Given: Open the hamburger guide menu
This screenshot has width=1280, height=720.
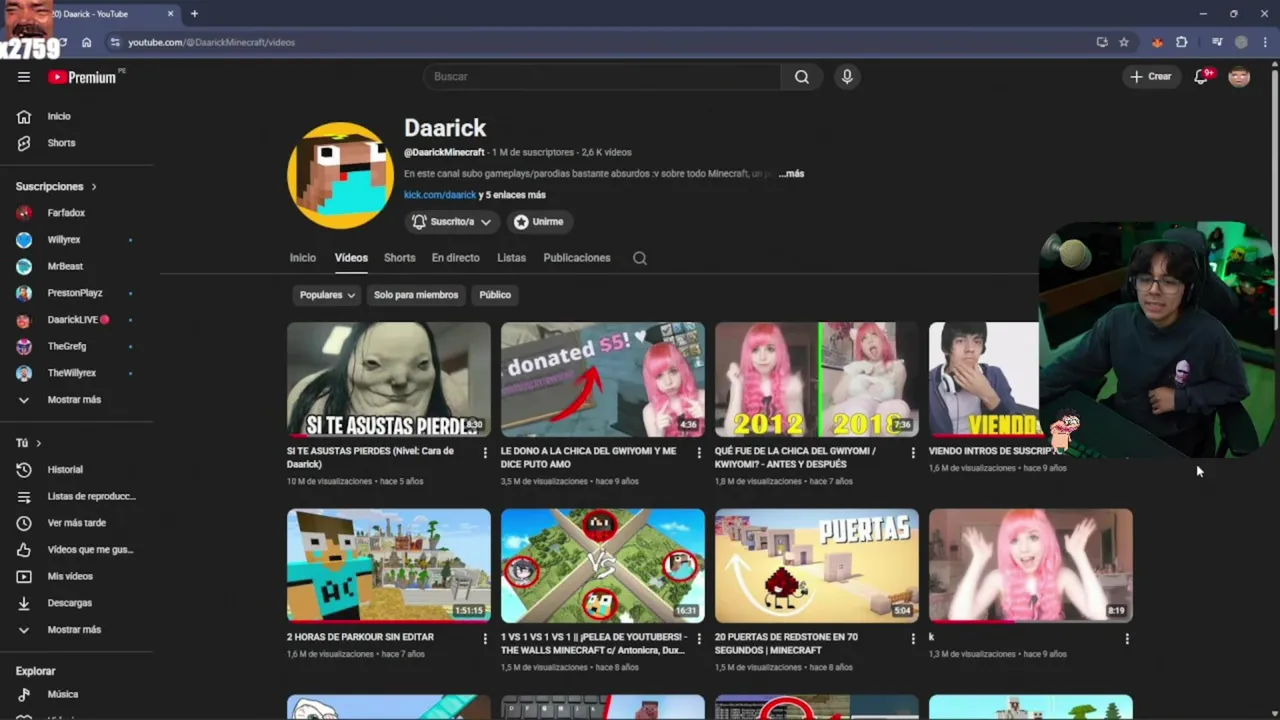Looking at the screenshot, I should click(24, 77).
